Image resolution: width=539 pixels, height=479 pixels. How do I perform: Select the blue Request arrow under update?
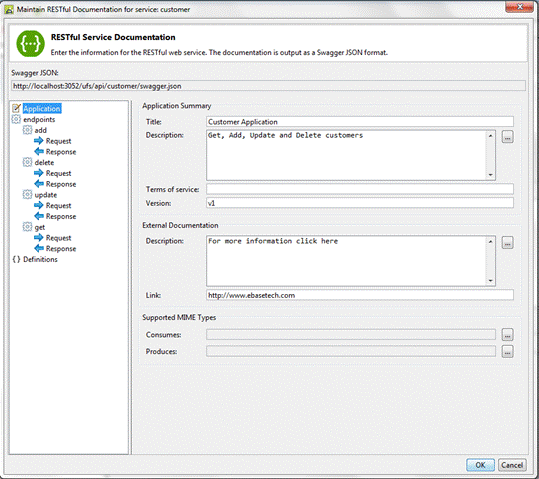coord(39,205)
